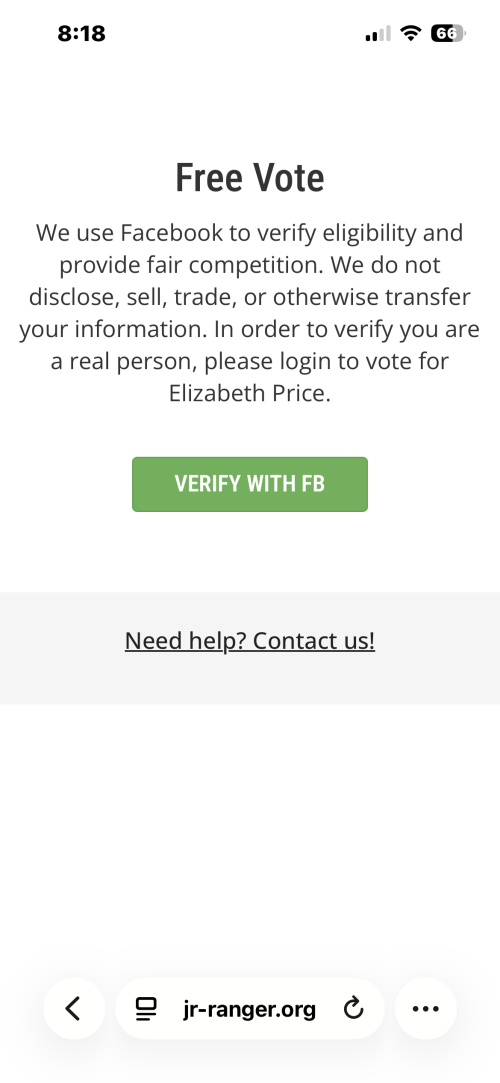Tap the battery level indicator
Image resolution: width=500 pixels, height=1083 pixels.
click(448, 32)
